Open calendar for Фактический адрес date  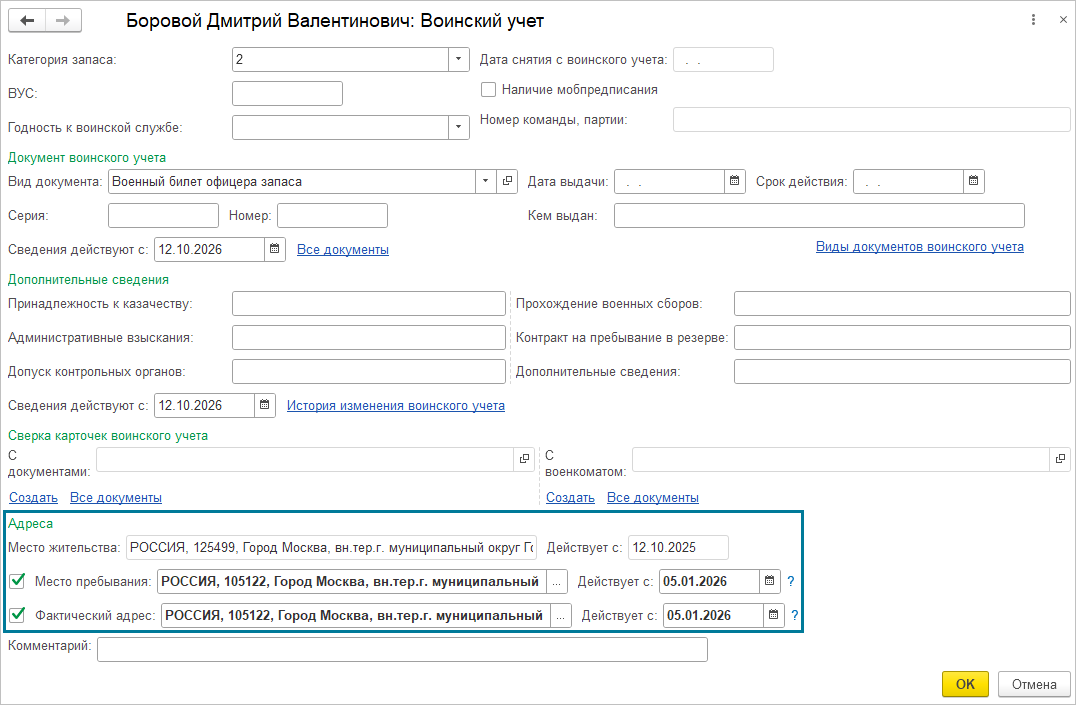coord(774,615)
